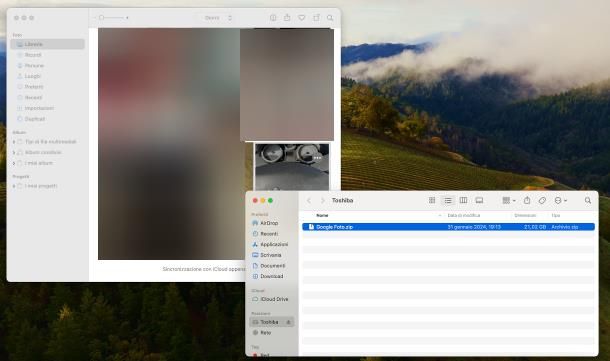Open Importazioni in Photos sidebar
The image size is (610, 361).
(x=39, y=108)
